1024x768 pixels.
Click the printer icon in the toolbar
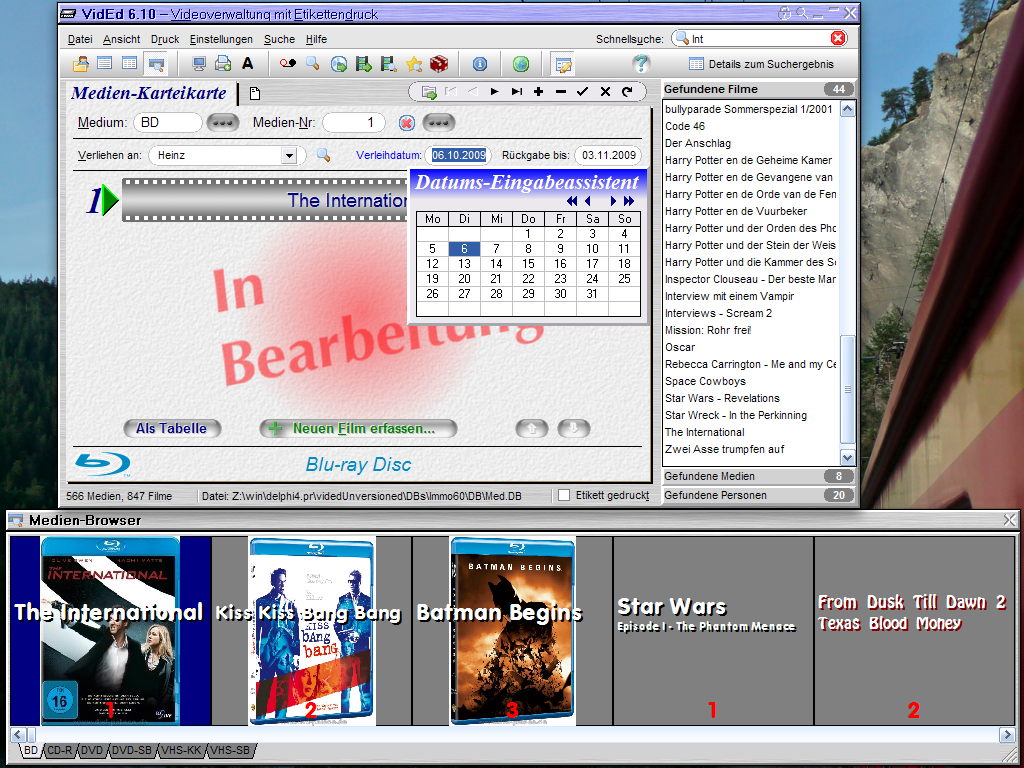coord(223,64)
